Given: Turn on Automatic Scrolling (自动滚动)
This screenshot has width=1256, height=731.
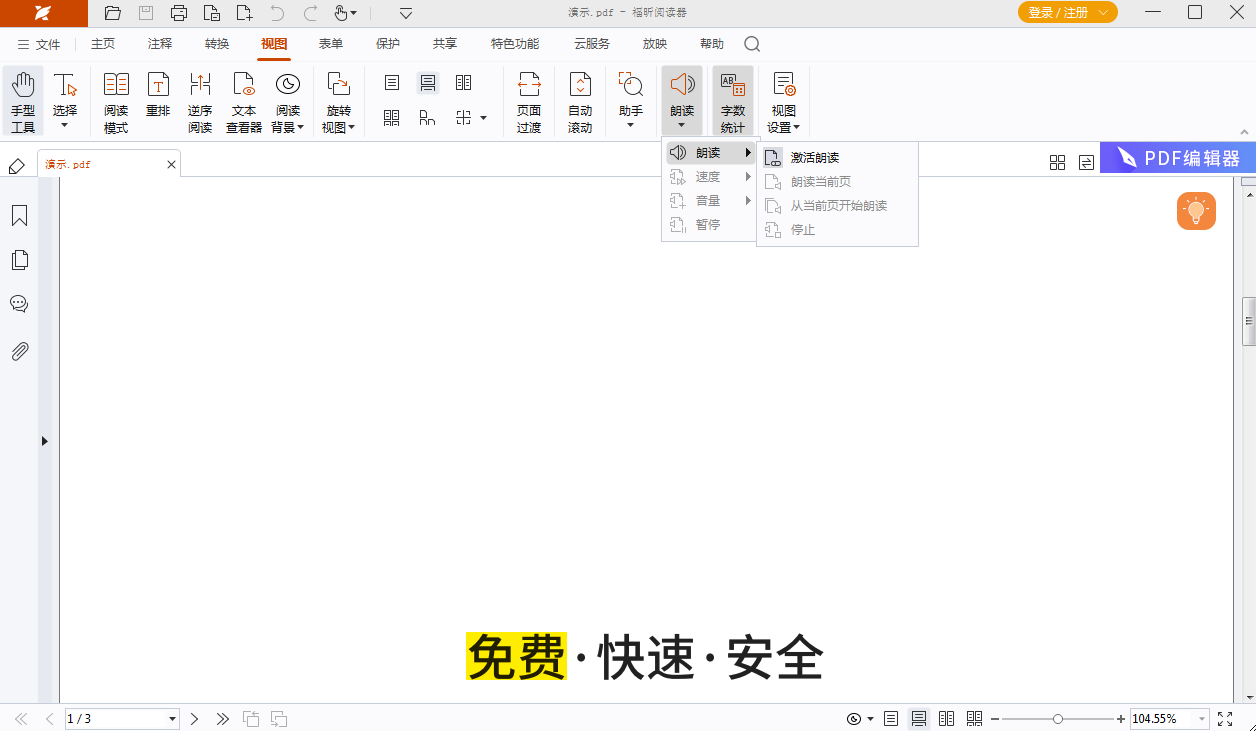Looking at the screenshot, I should [580, 100].
